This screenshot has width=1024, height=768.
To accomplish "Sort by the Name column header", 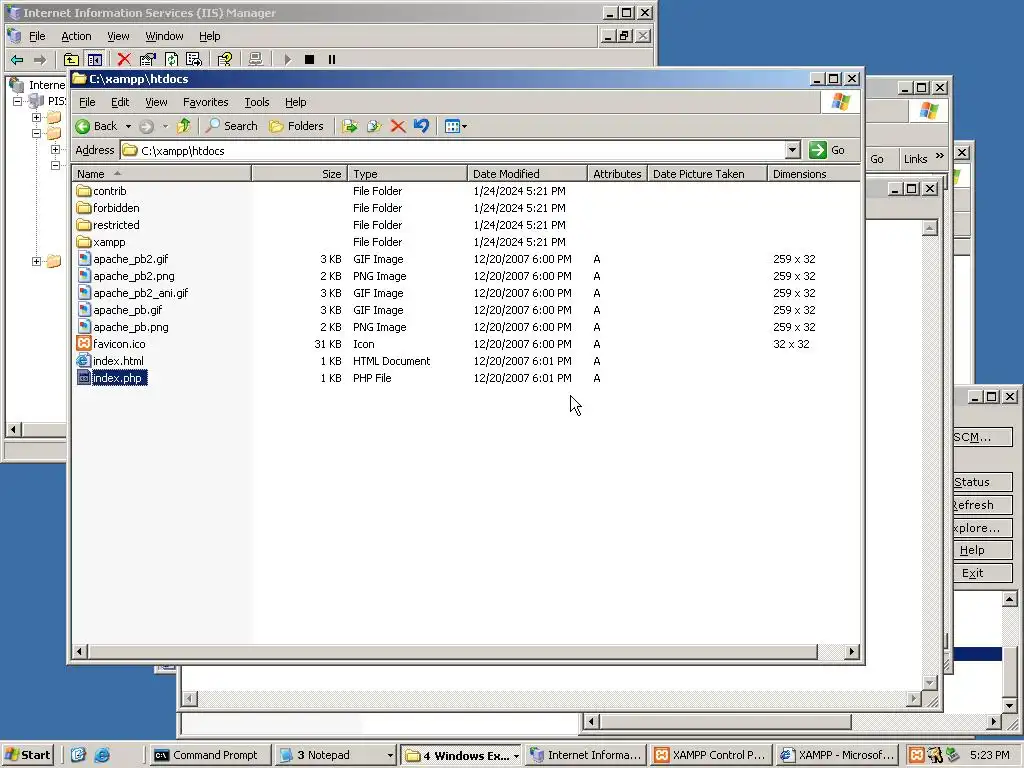I will pos(161,174).
